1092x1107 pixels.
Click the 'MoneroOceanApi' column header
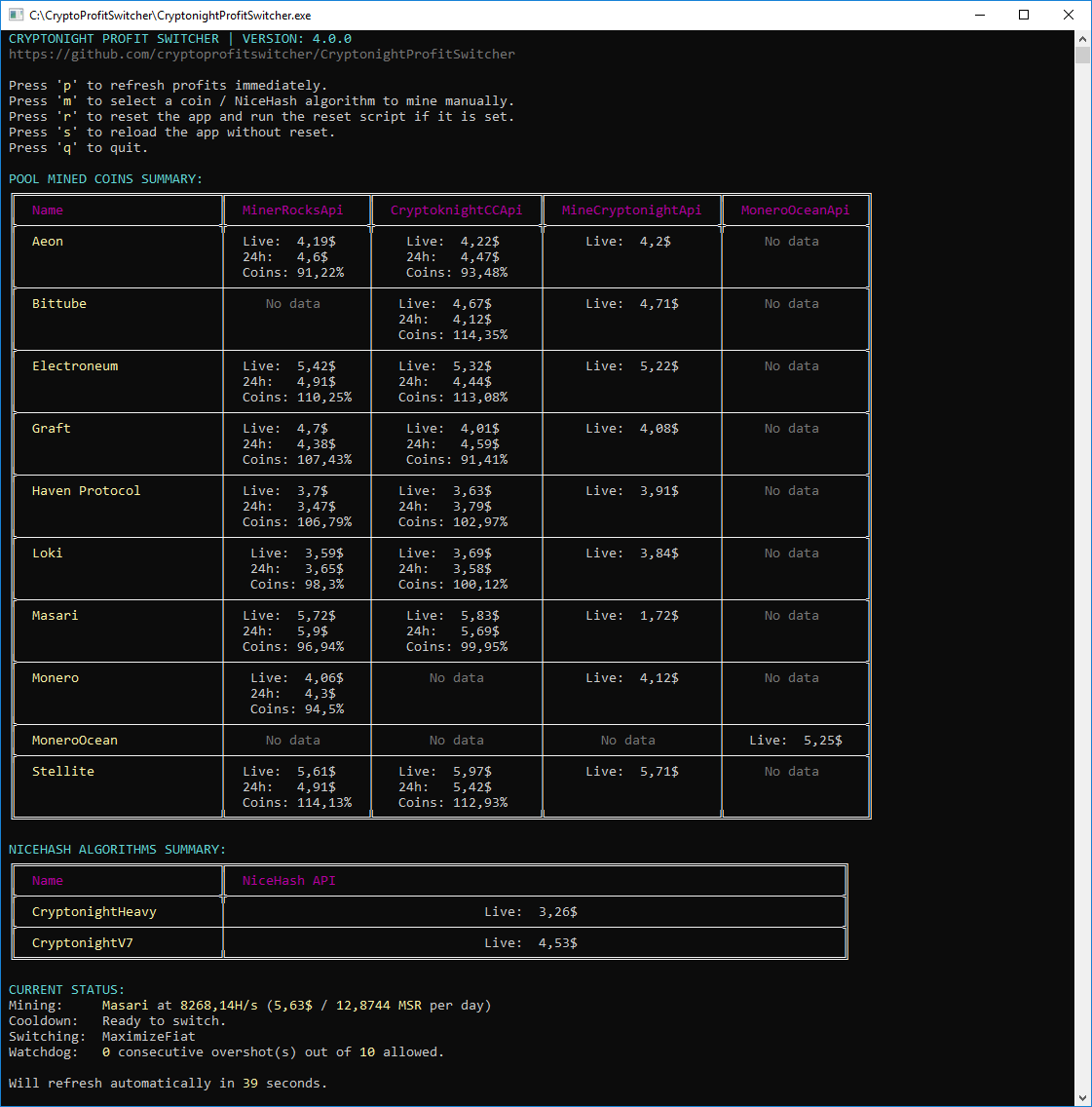point(796,210)
